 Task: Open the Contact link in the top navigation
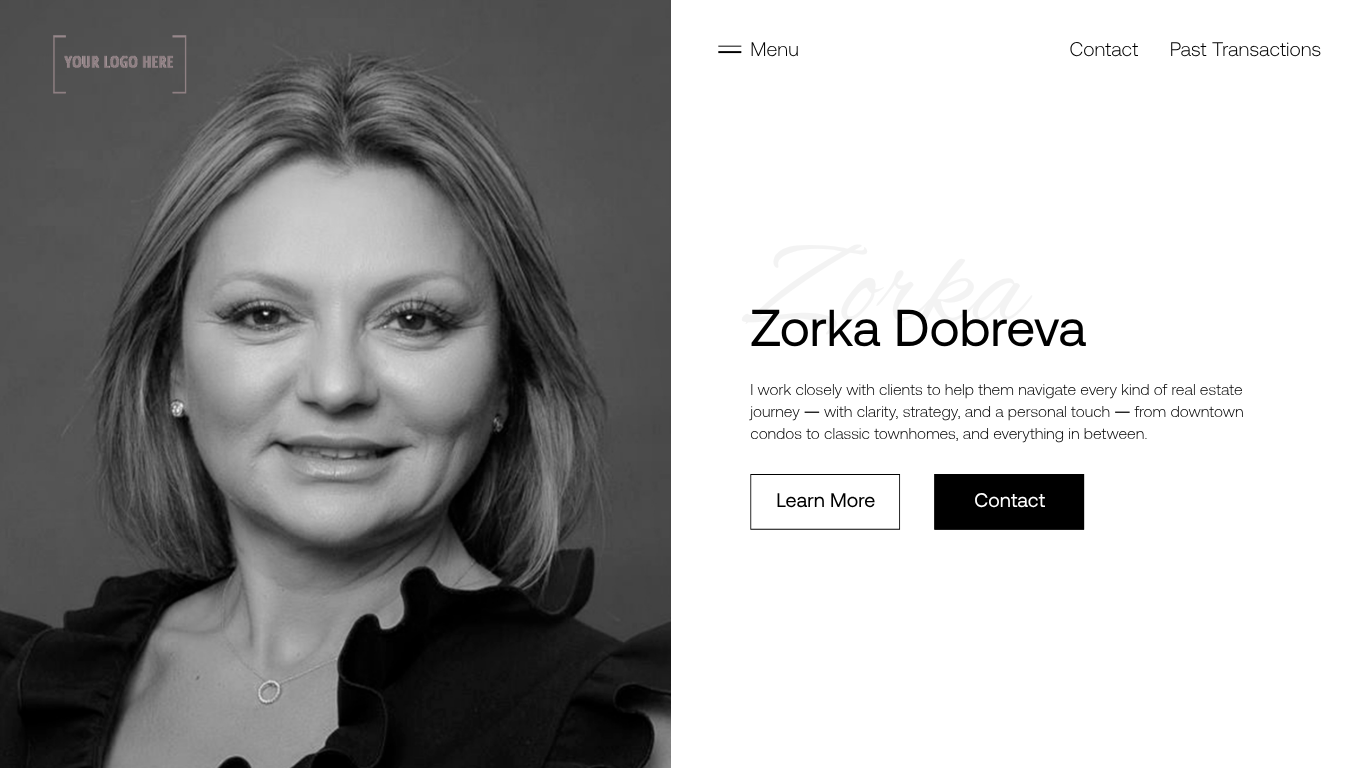[x=1103, y=49]
